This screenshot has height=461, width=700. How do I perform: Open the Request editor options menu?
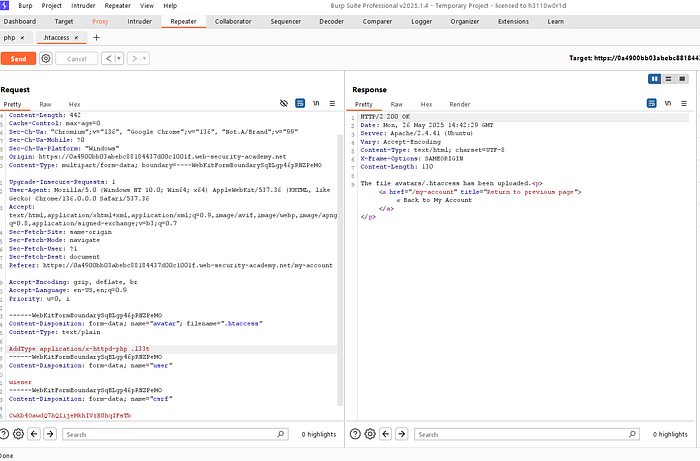(x=332, y=104)
